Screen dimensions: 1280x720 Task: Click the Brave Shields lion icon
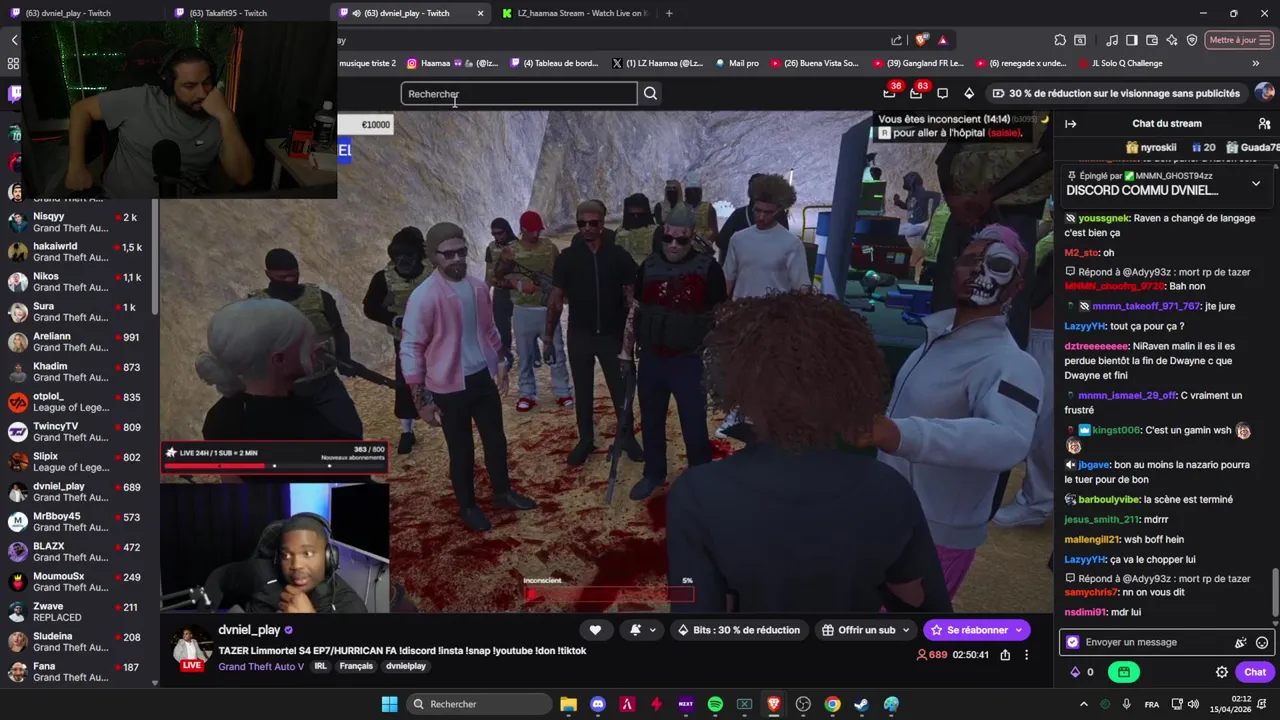click(921, 40)
